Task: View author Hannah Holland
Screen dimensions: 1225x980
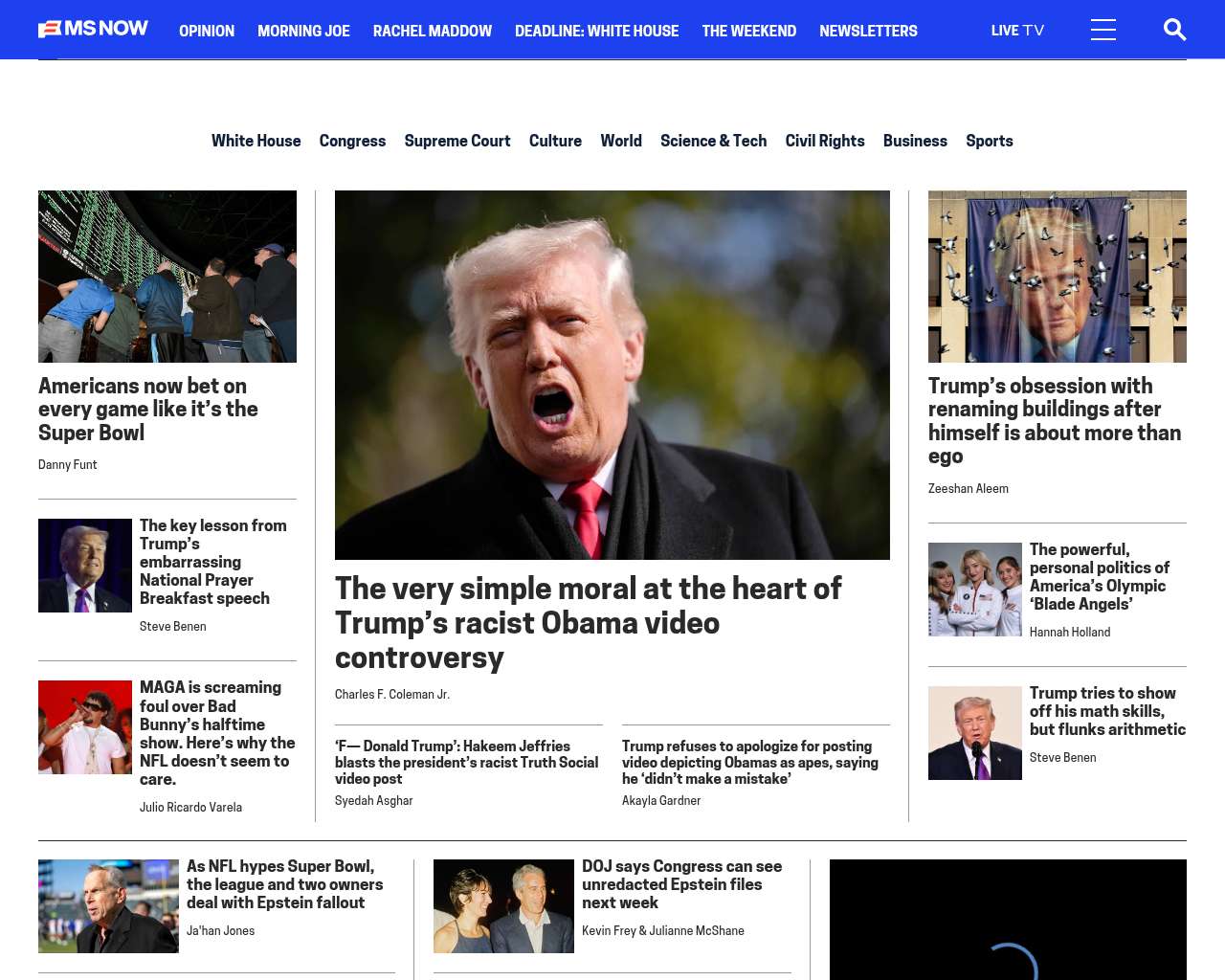Action: click(x=1070, y=633)
